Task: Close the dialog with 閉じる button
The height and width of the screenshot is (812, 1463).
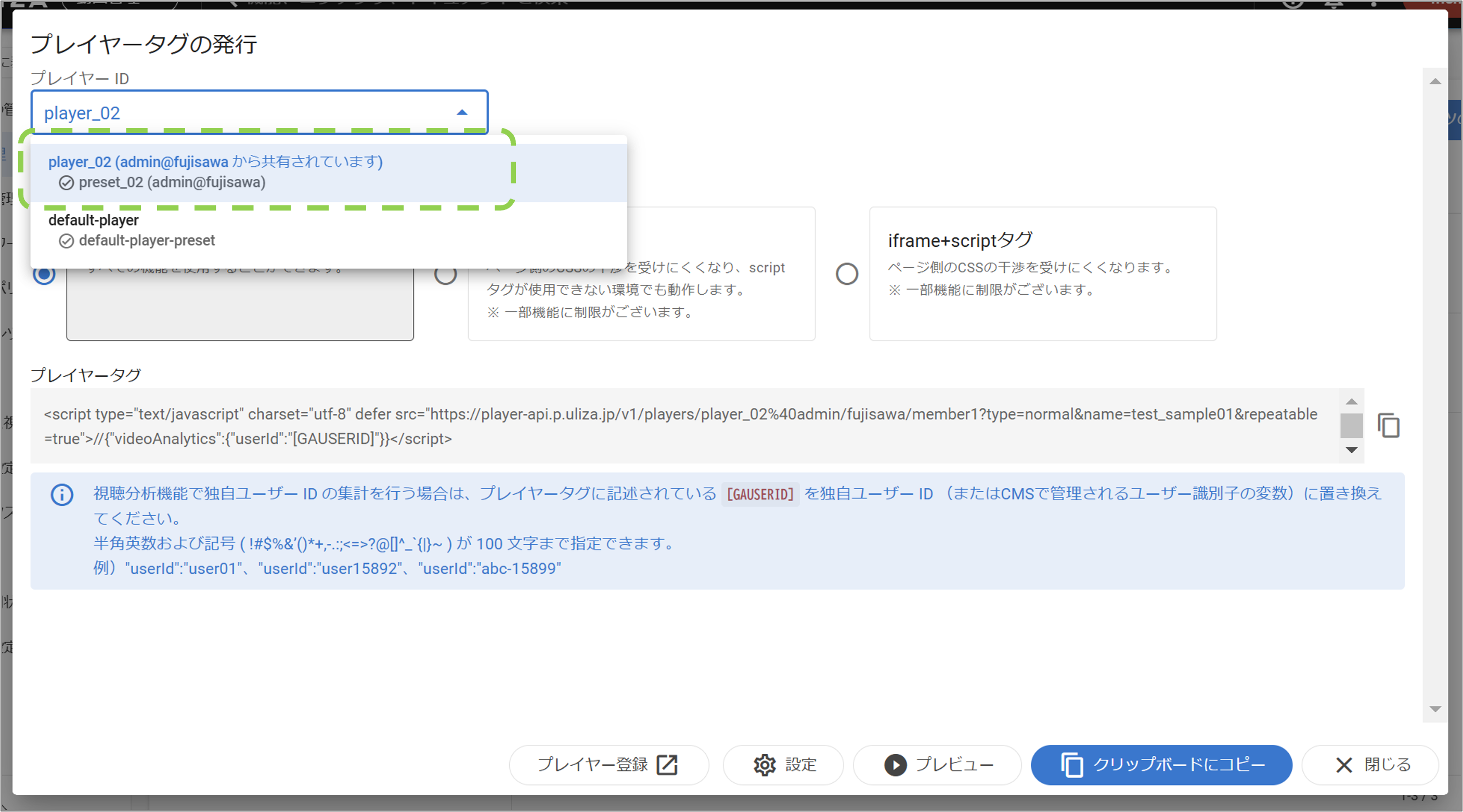Action: 1370,765
